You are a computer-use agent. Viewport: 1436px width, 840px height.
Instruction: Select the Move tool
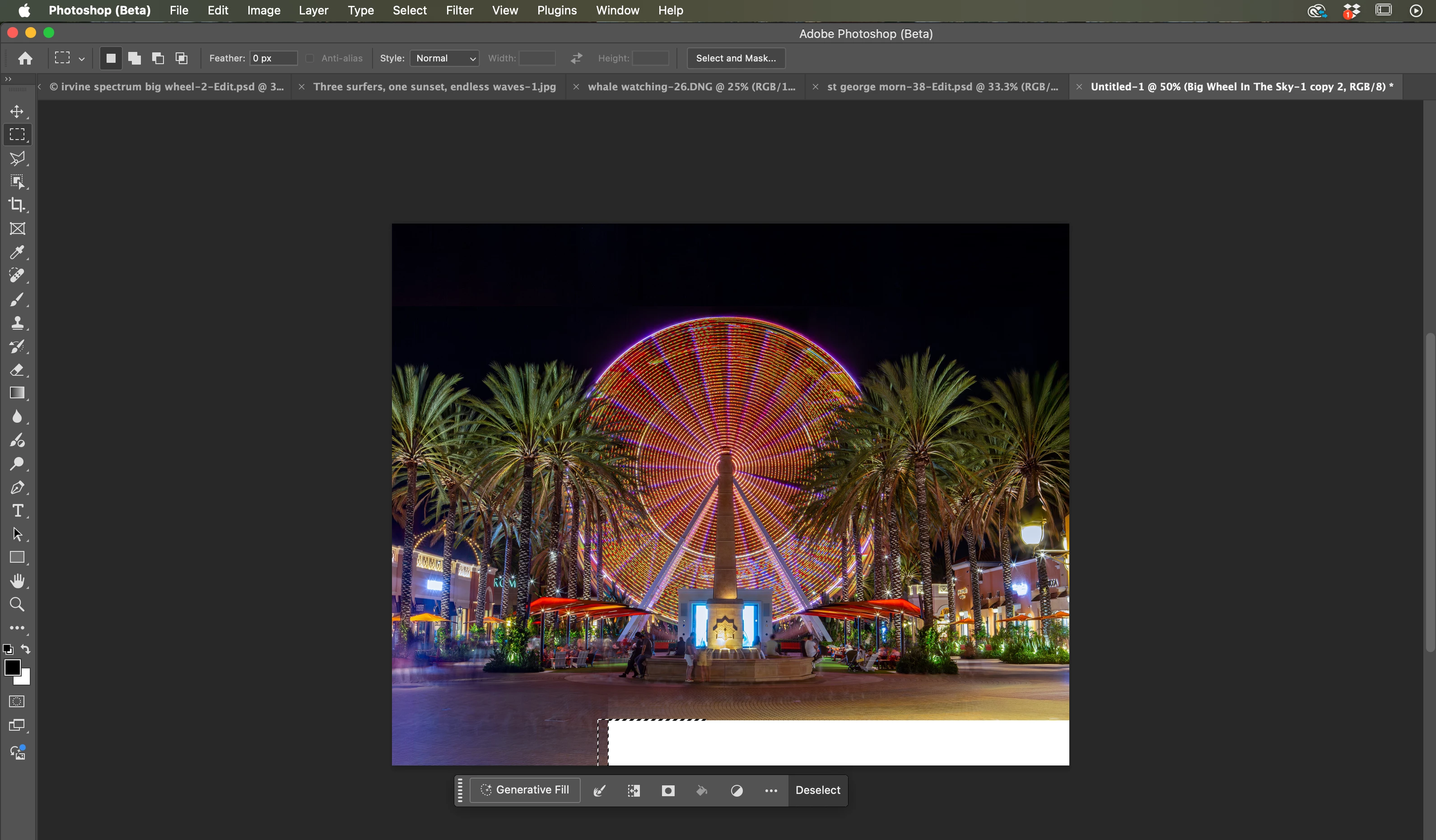pyautogui.click(x=17, y=111)
